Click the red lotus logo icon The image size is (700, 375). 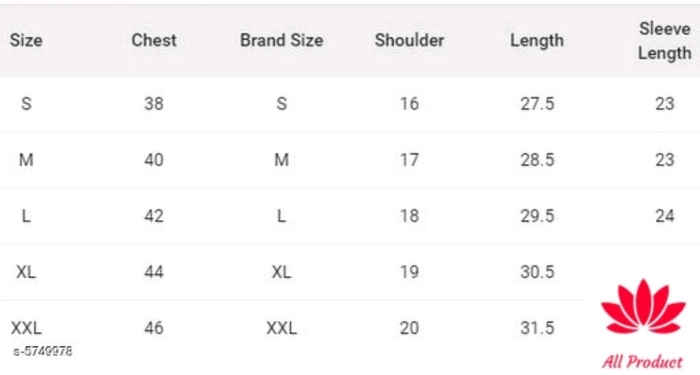(643, 306)
